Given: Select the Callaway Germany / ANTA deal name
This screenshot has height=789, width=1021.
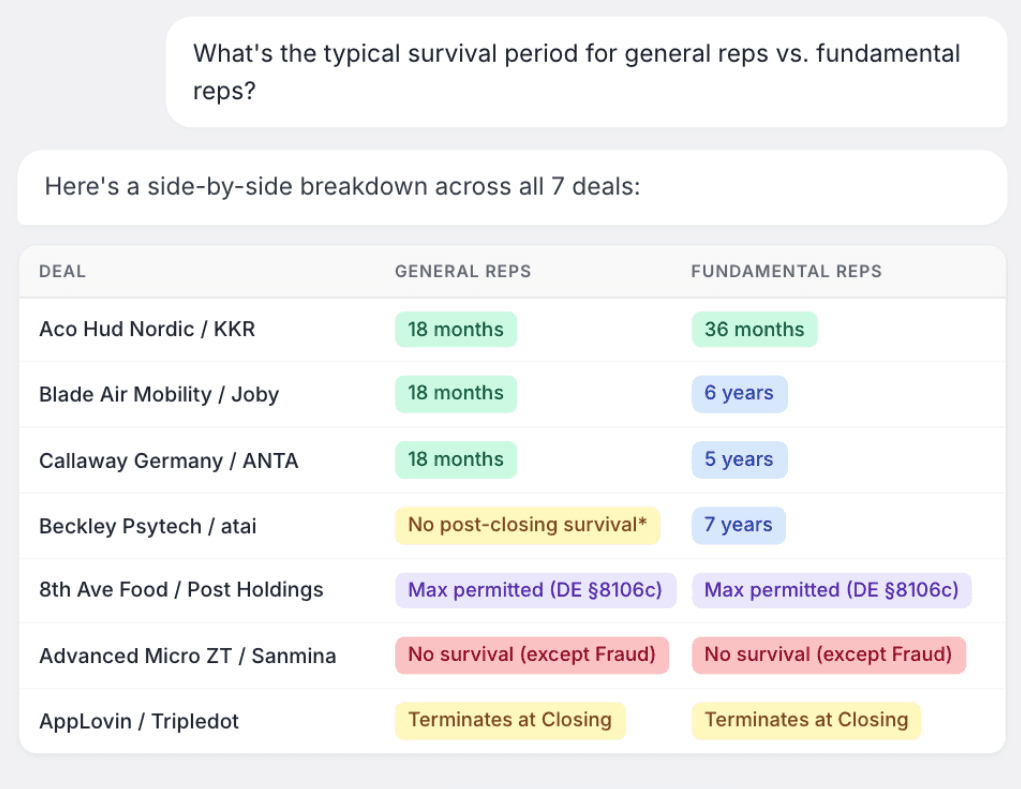Looking at the screenshot, I should pos(168,460).
